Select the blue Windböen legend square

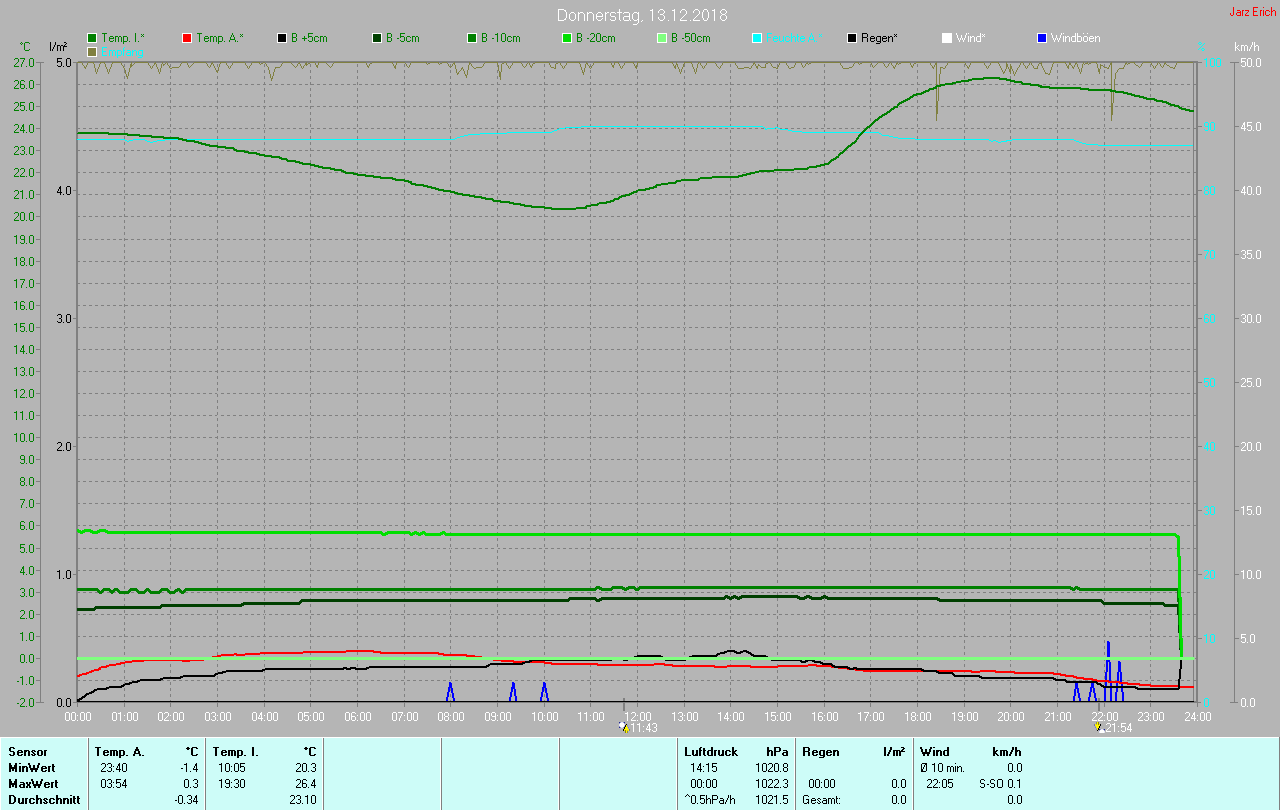pos(1042,38)
